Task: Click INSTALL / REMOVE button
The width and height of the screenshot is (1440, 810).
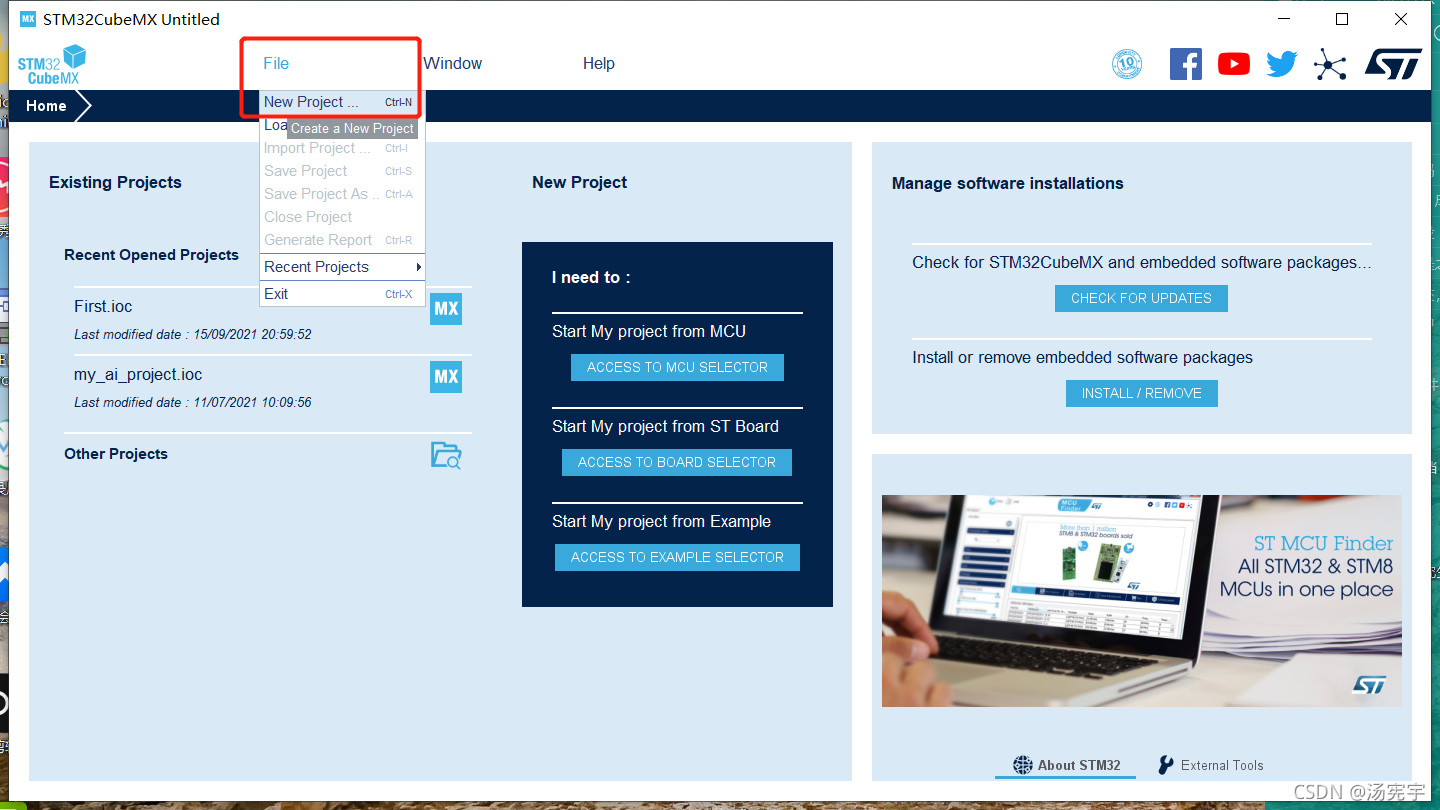Action: (x=1141, y=393)
